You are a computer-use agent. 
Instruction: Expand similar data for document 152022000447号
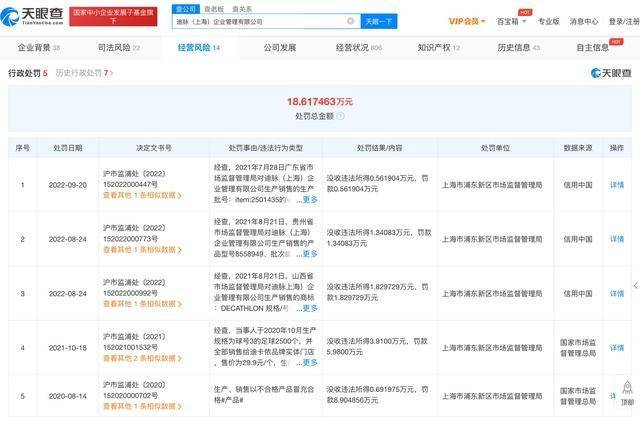(142, 196)
